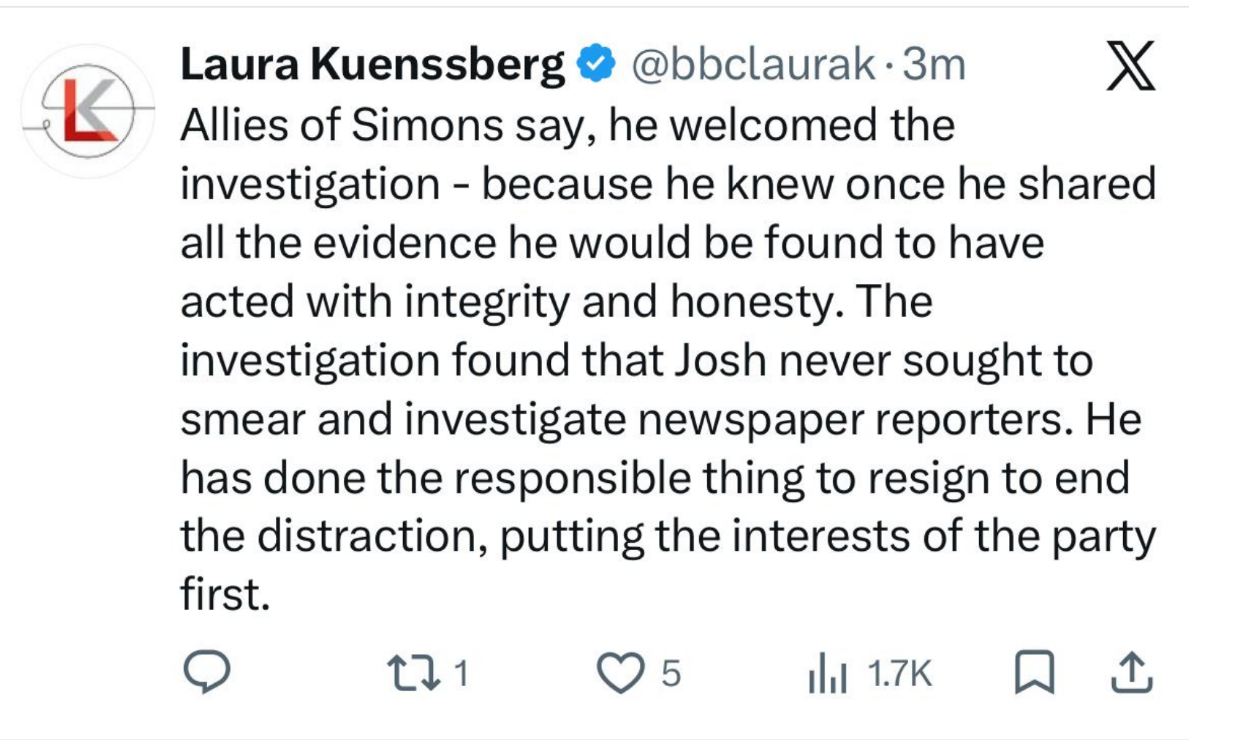This screenshot has height=740, width=1239.
Task: Share the tweet via the upload arrow icon
Action: (1133, 674)
